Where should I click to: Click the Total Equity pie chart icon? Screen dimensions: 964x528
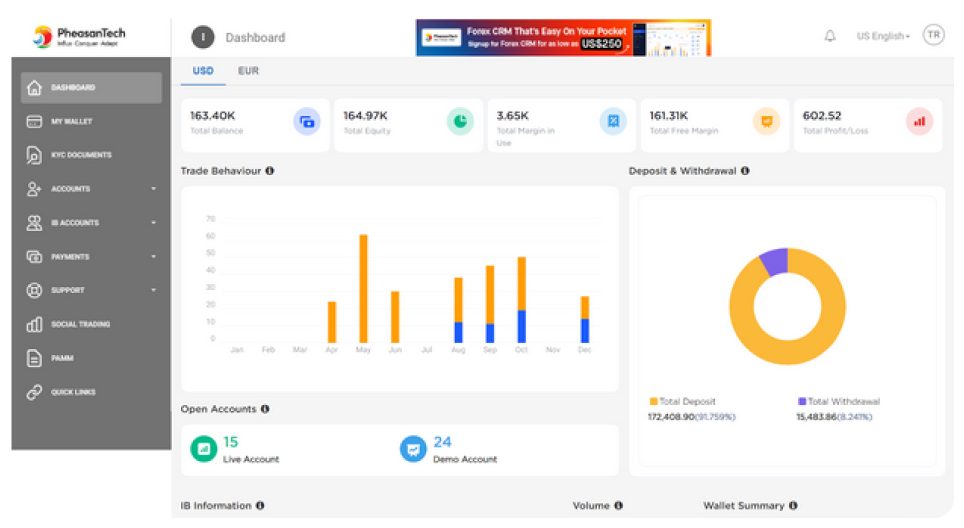pos(460,122)
